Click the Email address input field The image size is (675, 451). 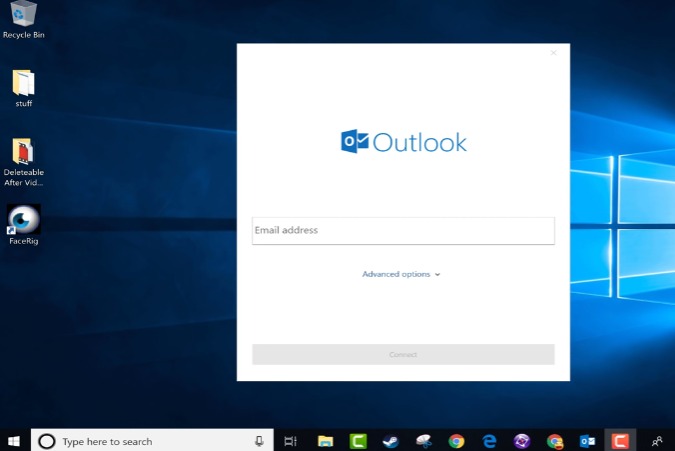(x=403, y=231)
